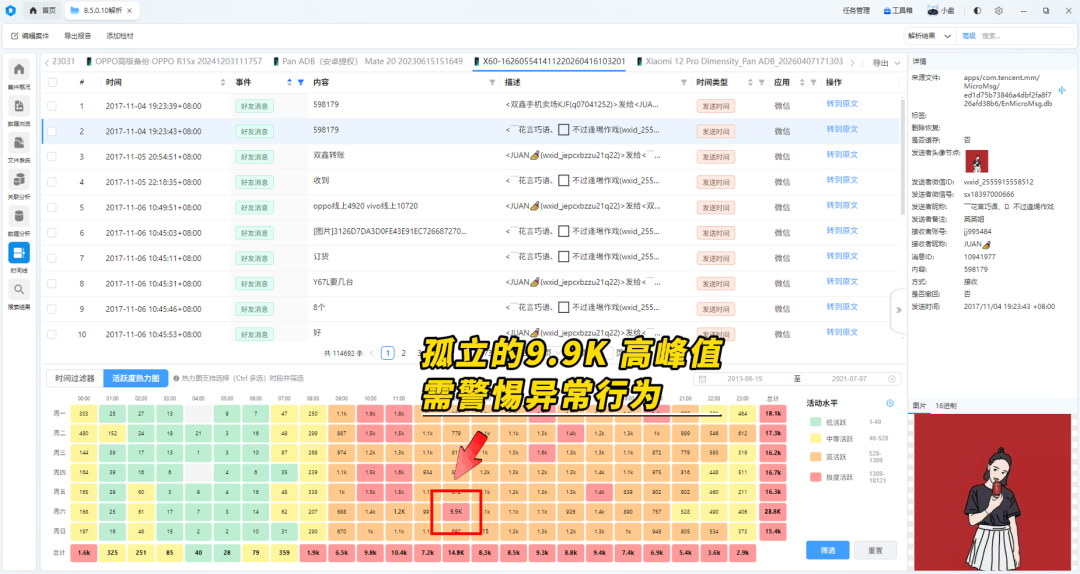The width and height of the screenshot is (1080, 574).
Task: Click the blue 筛选 filter button
Action: pyautogui.click(x=827, y=550)
